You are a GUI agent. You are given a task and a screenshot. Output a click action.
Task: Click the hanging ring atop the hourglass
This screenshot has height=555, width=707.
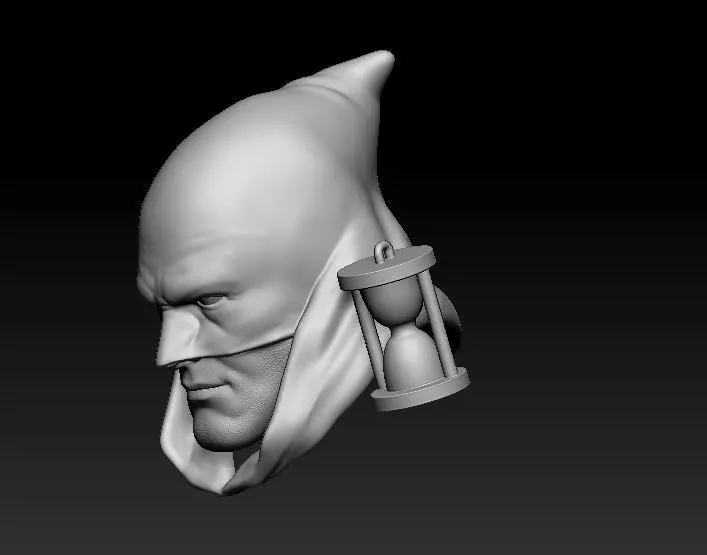384,251
